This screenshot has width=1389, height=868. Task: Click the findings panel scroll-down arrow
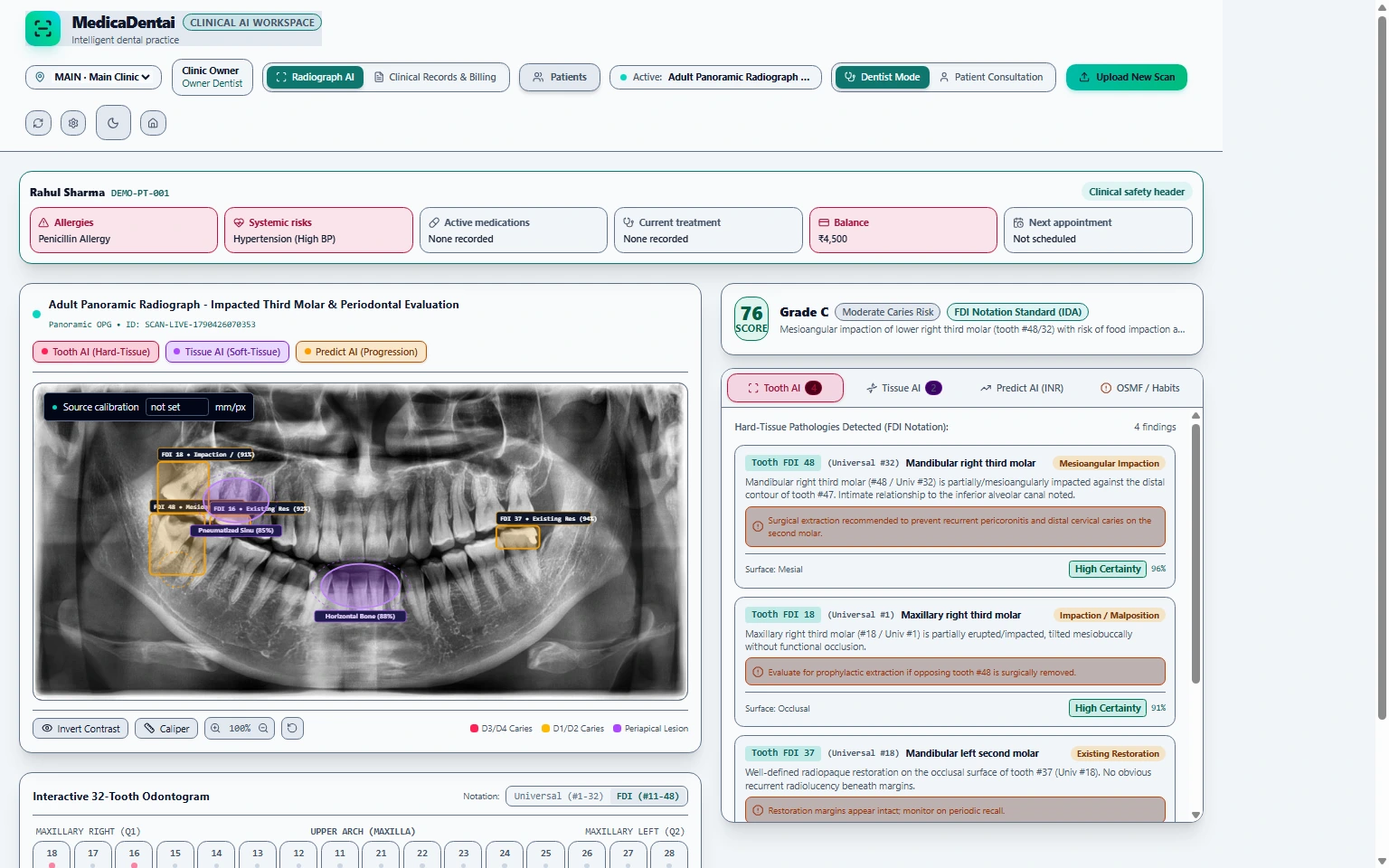point(1195,815)
